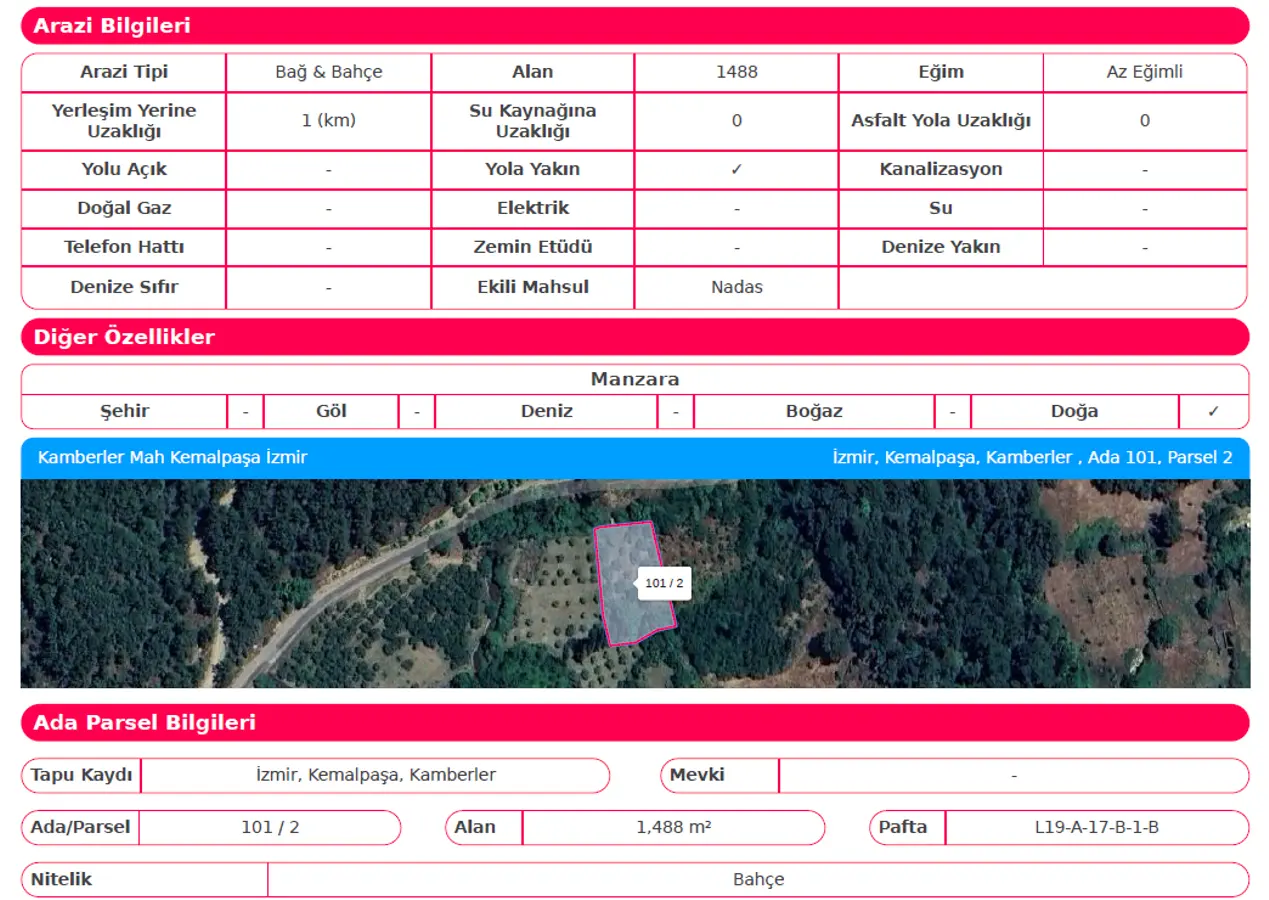This screenshot has height=900, width=1269.
Task: Click the Bağ & Bahçe land type cell
Action: point(328,73)
